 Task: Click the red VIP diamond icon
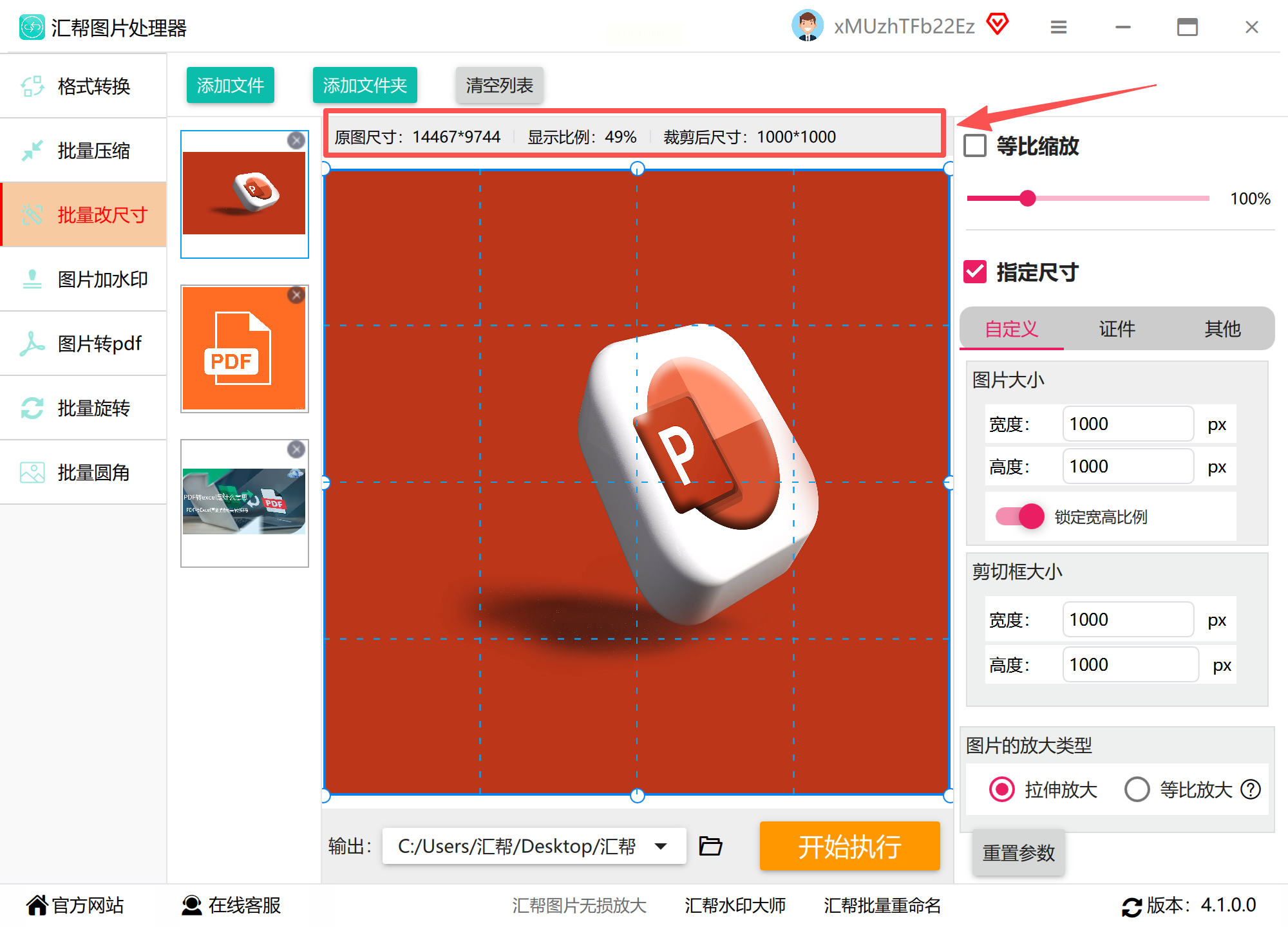998,24
